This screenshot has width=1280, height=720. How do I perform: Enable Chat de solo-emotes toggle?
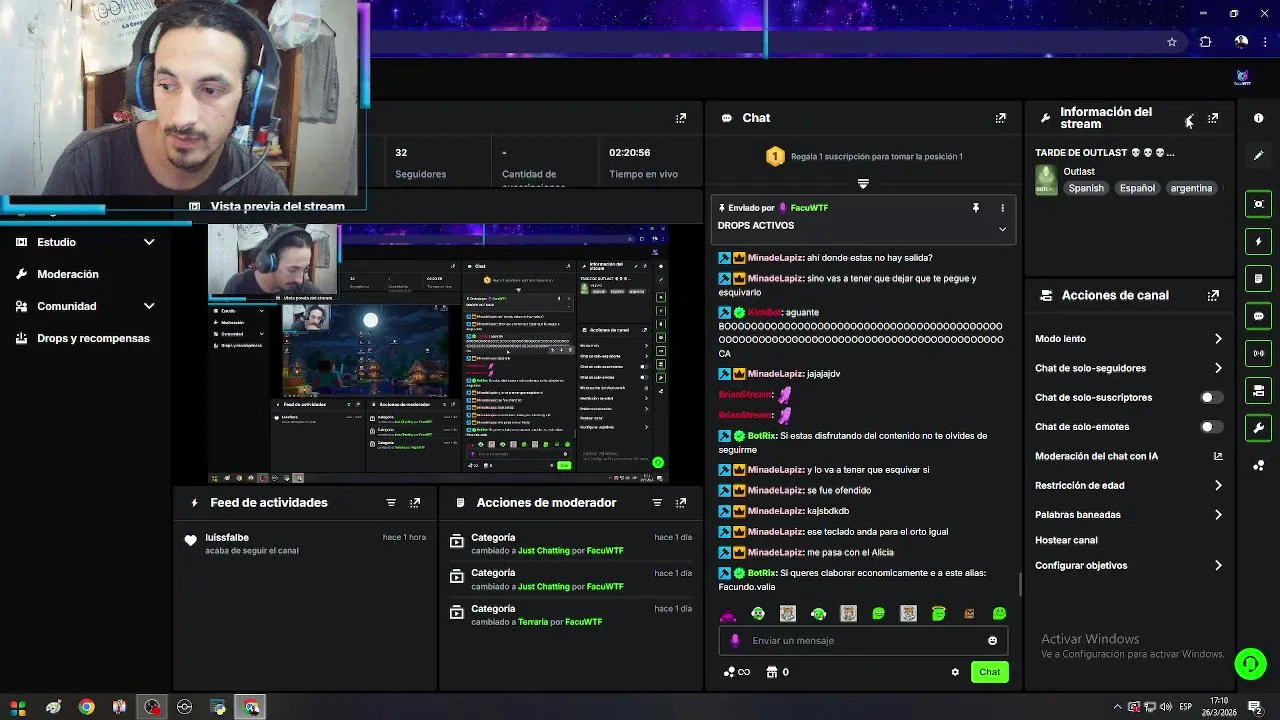(1211, 427)
